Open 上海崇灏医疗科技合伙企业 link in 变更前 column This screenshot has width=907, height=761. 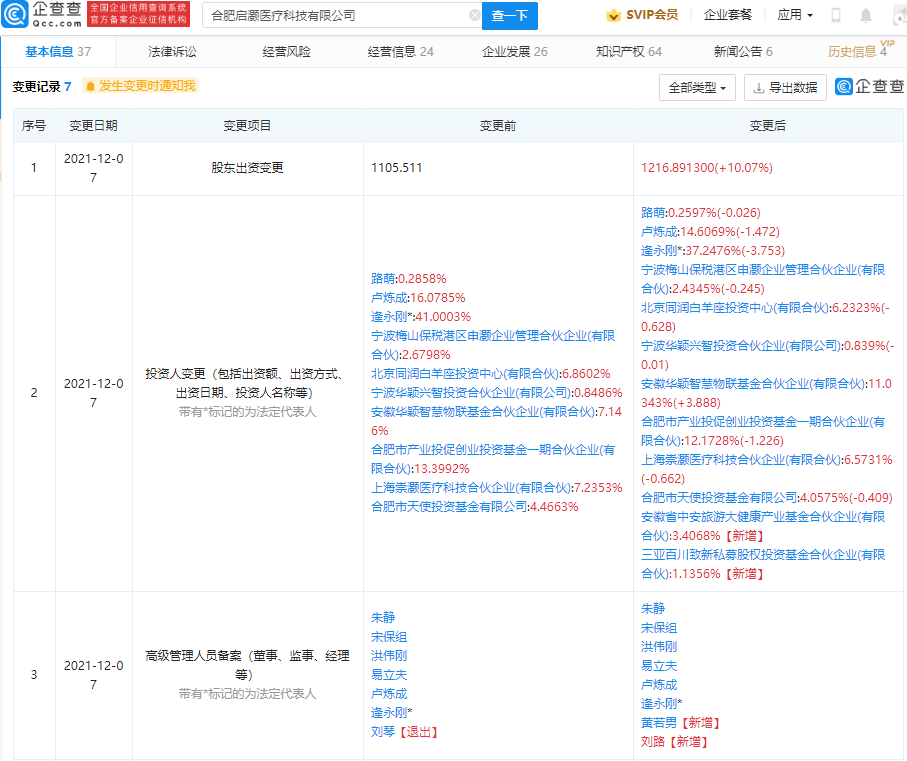click(x=470, y=487)
